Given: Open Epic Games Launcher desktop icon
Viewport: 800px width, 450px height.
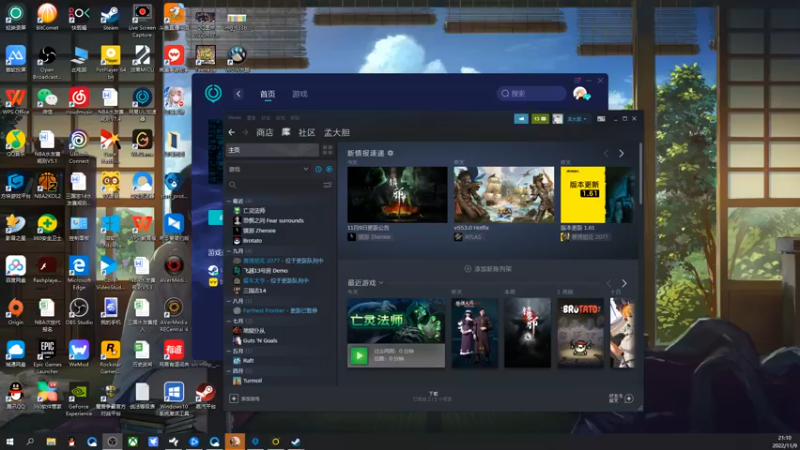Looking at the screenshot, I should 47,357.
